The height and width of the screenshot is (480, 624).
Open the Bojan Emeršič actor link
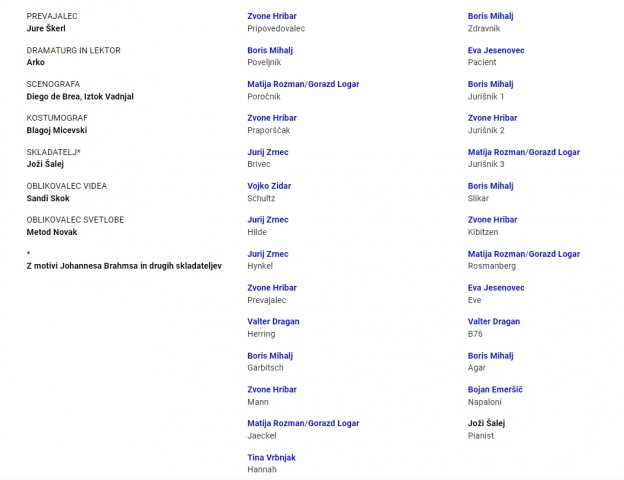coord(495,390)
